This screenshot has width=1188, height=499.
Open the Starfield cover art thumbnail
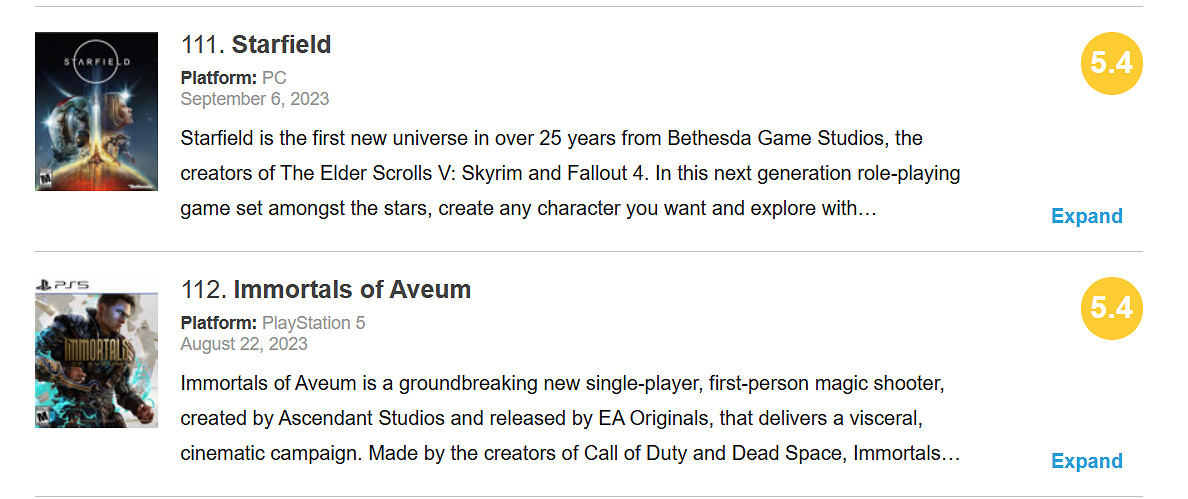tap(96, 110)
